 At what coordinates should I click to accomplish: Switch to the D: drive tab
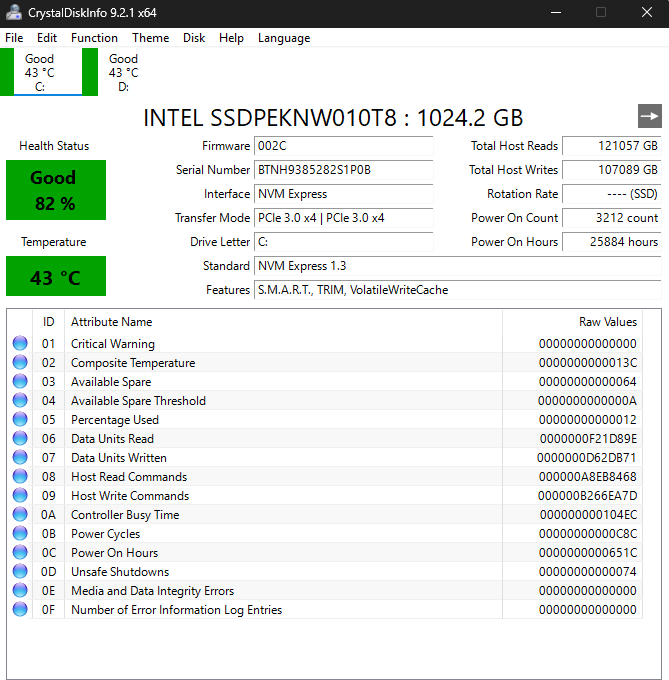[x=123, y=72]
